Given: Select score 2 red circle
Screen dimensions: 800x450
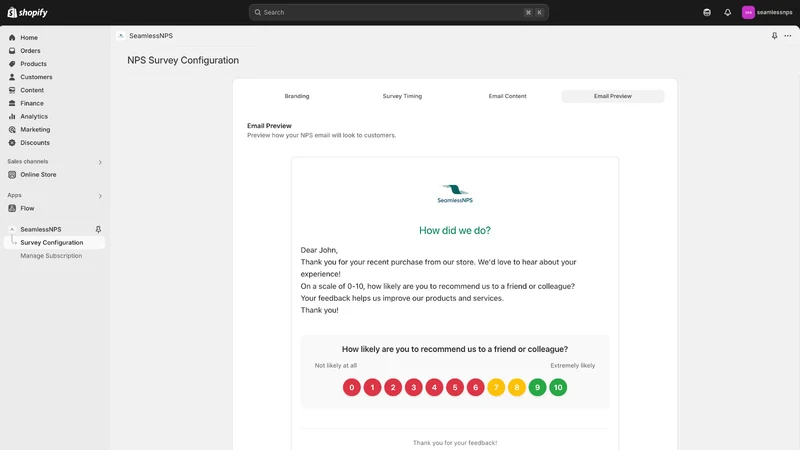Looking at the screenshot, I should [x=393, y=387].
